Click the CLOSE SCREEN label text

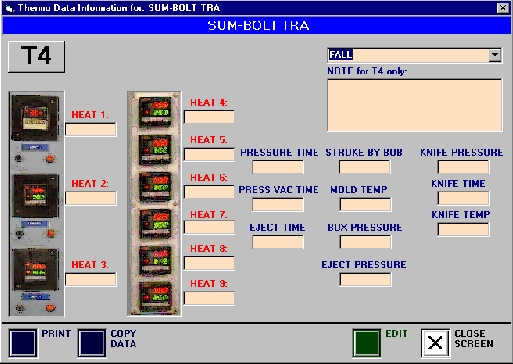point(474,339)
